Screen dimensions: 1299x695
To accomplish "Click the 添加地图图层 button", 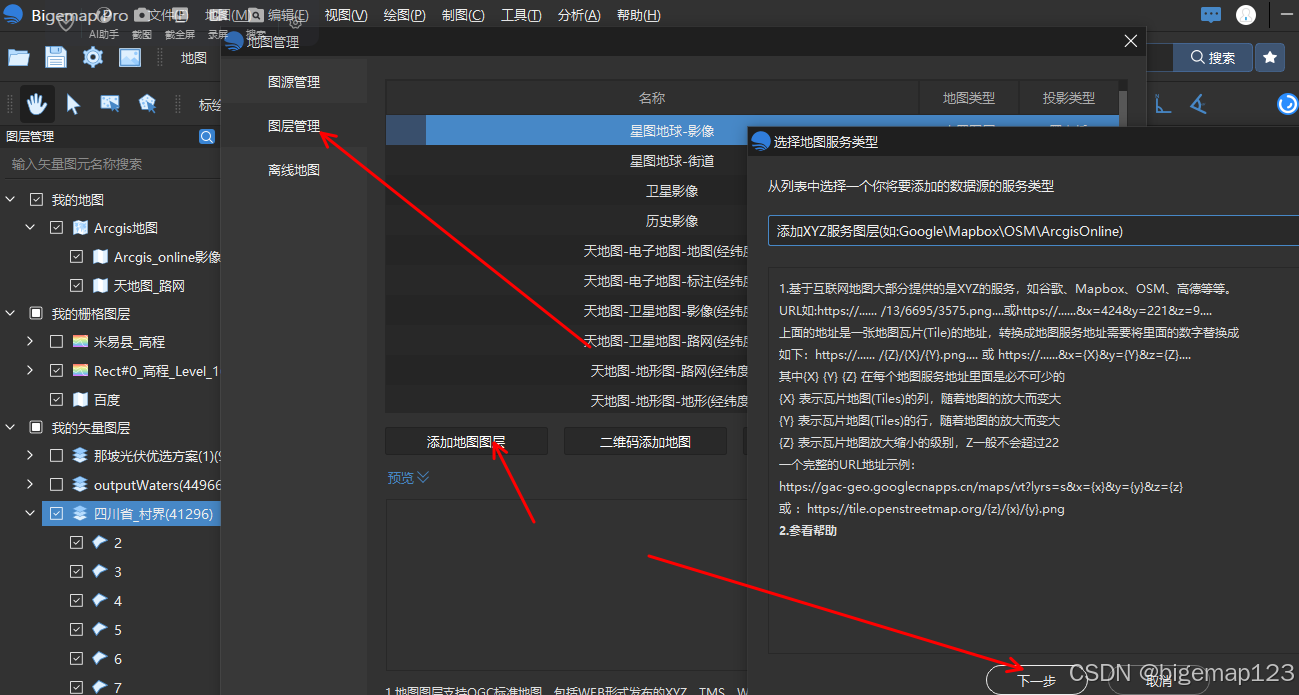I will coord(466,441).
